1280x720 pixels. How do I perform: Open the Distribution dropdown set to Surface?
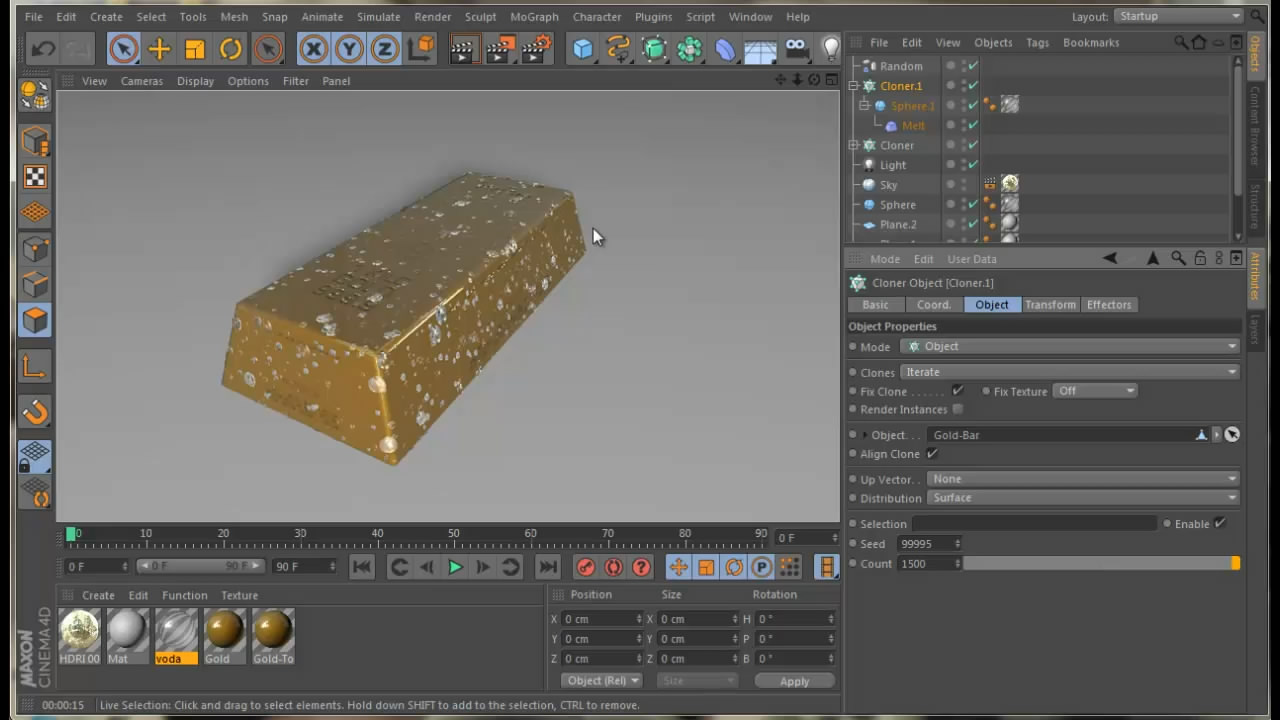(x=1083, y=498)
